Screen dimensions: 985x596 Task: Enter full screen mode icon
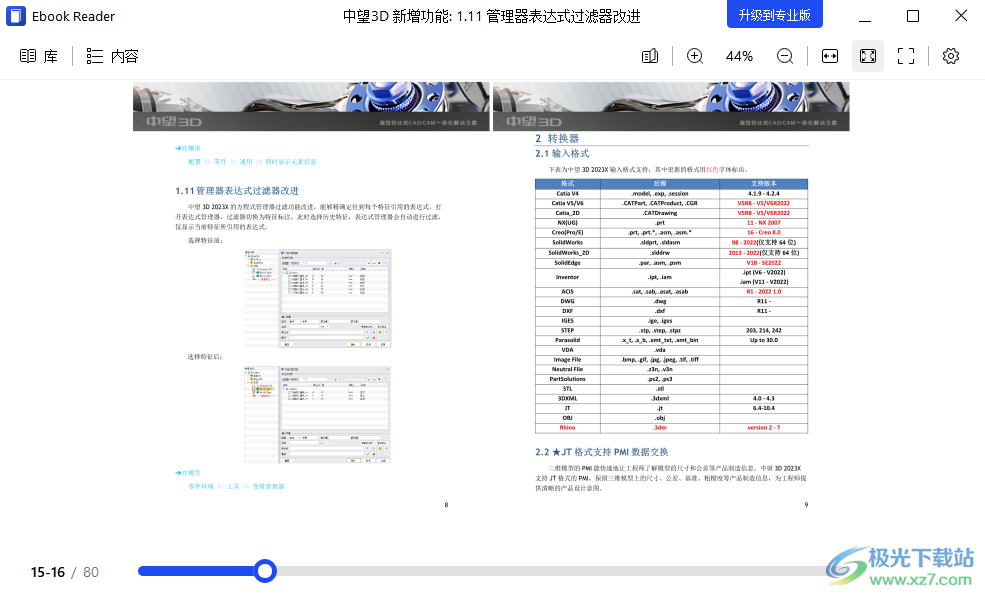(906, 56)
